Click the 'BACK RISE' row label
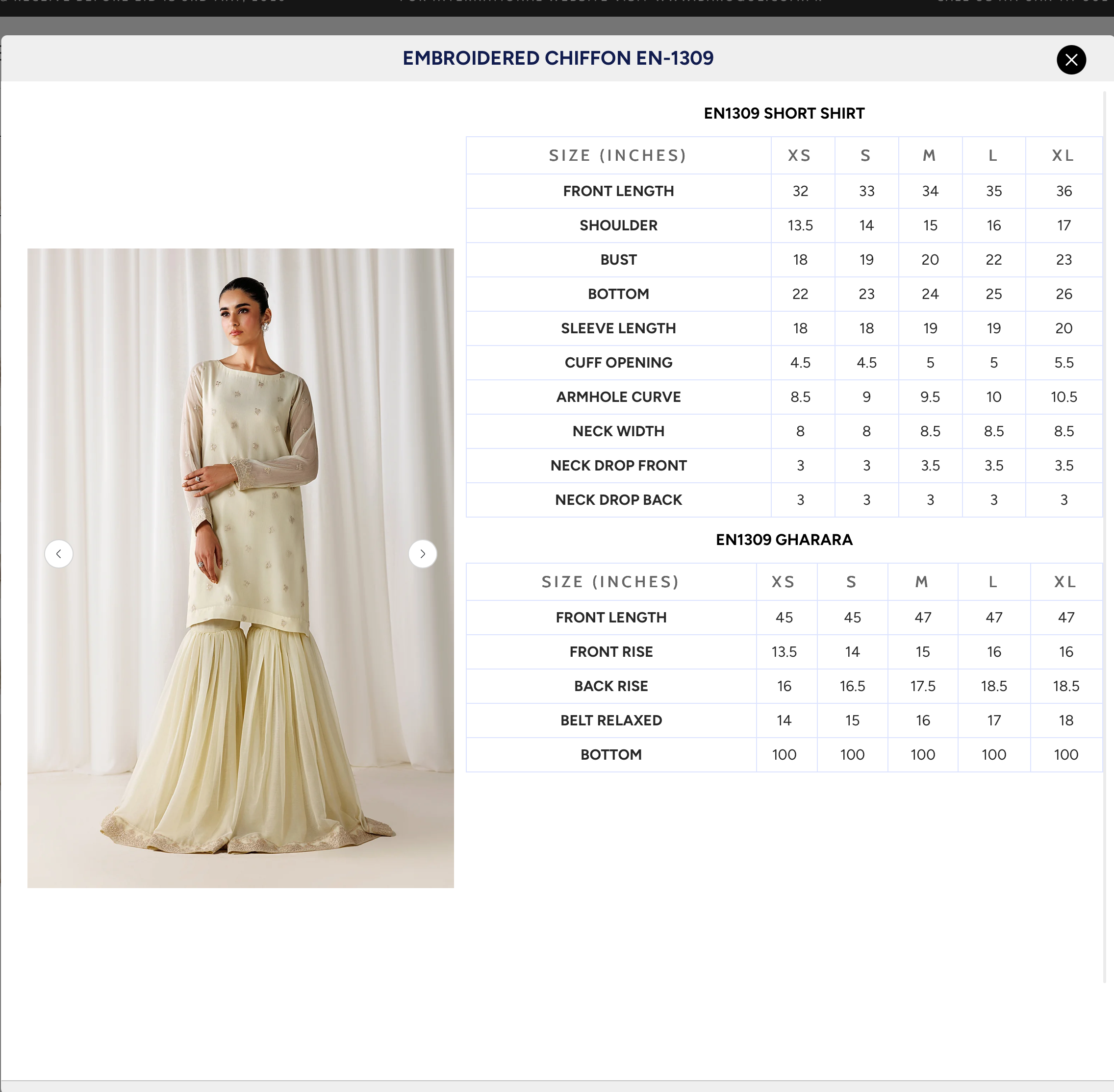1114x1092 pixels. click(611, 686)
